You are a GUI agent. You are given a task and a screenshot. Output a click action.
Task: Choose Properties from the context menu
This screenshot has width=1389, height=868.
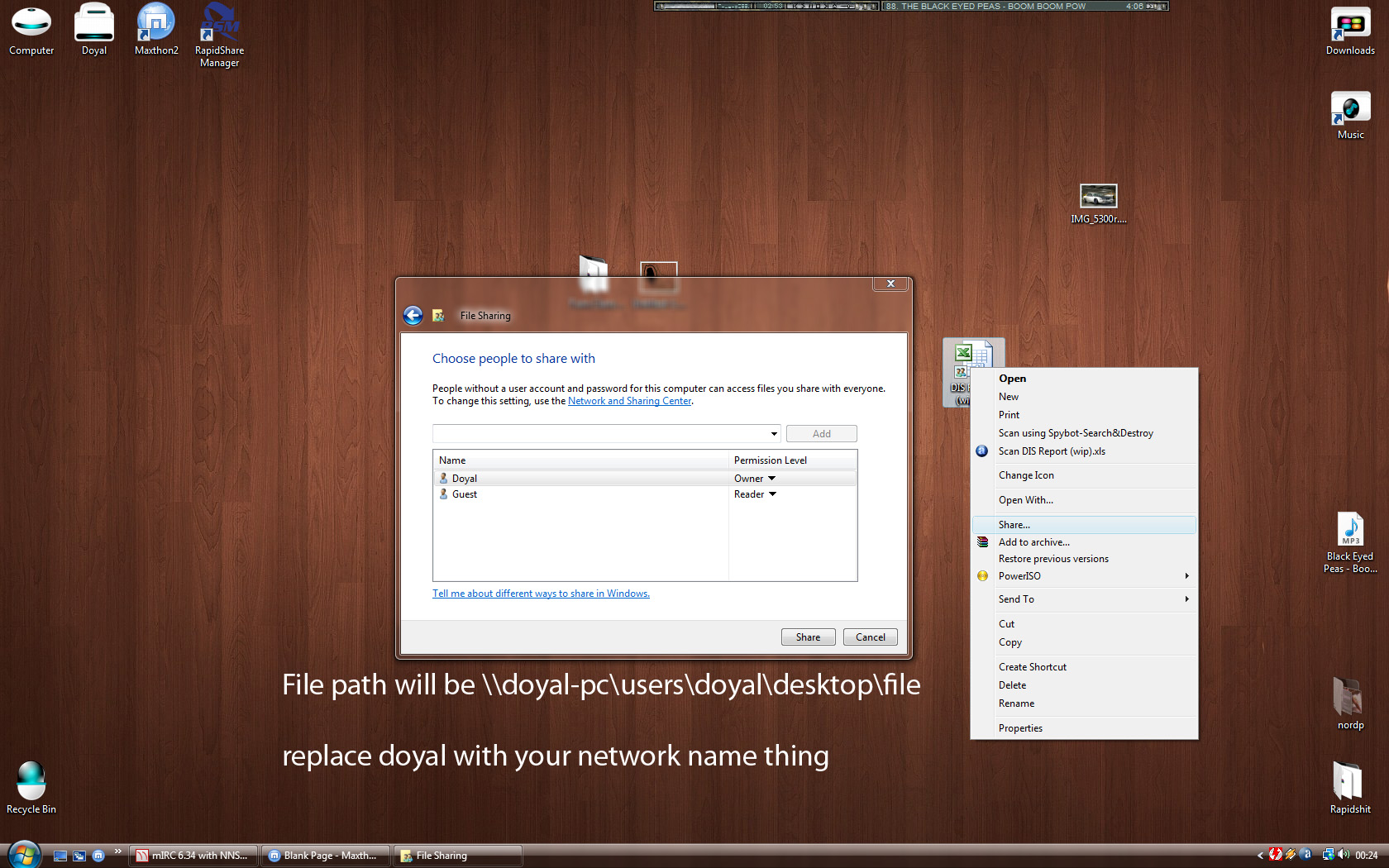(1020, 728)
